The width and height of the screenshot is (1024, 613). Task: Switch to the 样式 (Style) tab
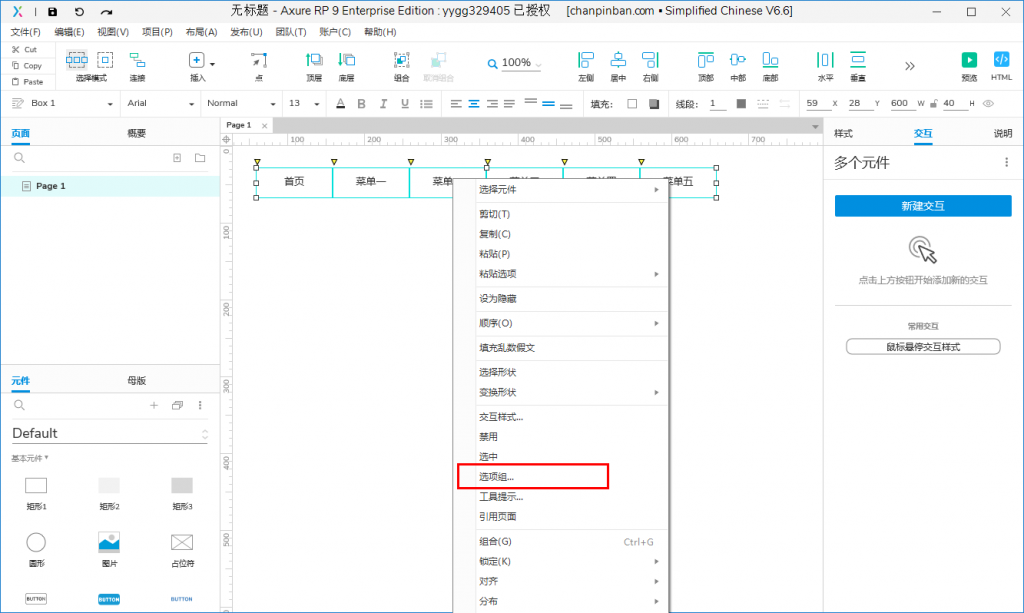tap(843, 133)
